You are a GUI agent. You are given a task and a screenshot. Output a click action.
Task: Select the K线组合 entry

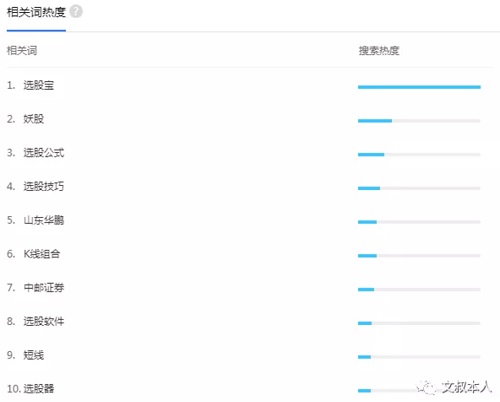(42, 254)
